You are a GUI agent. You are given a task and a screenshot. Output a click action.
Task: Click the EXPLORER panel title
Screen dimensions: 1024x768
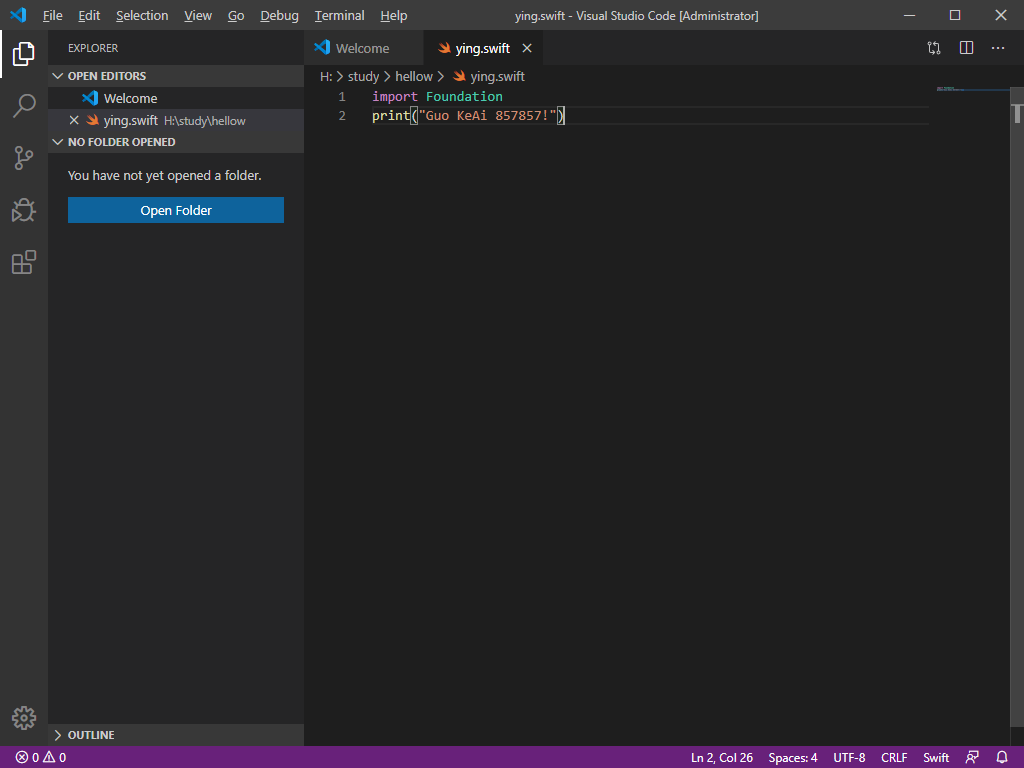click(93, 48)
